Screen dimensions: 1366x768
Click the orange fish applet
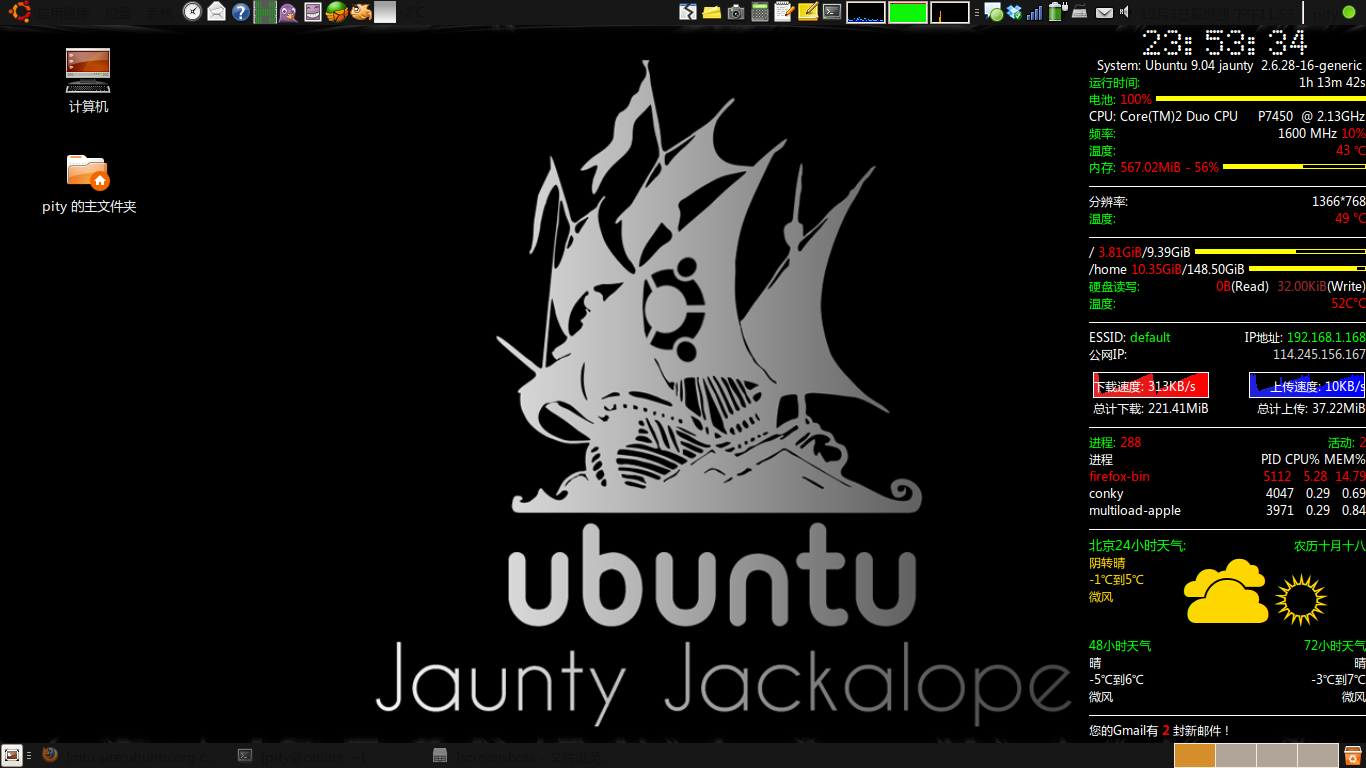[x=360, y=12]
